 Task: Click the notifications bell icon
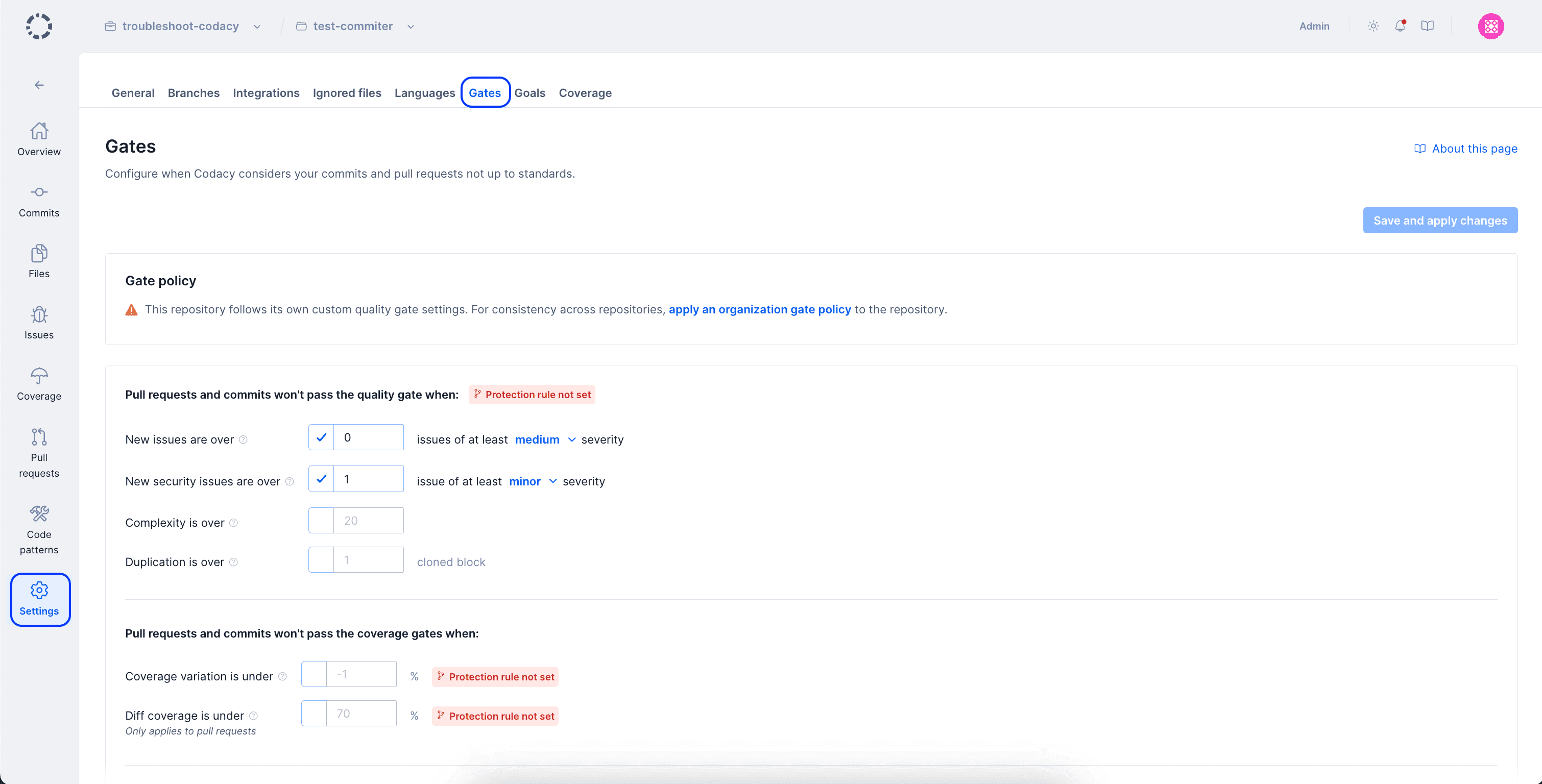pyautogui.click(x=1400, y=26)
